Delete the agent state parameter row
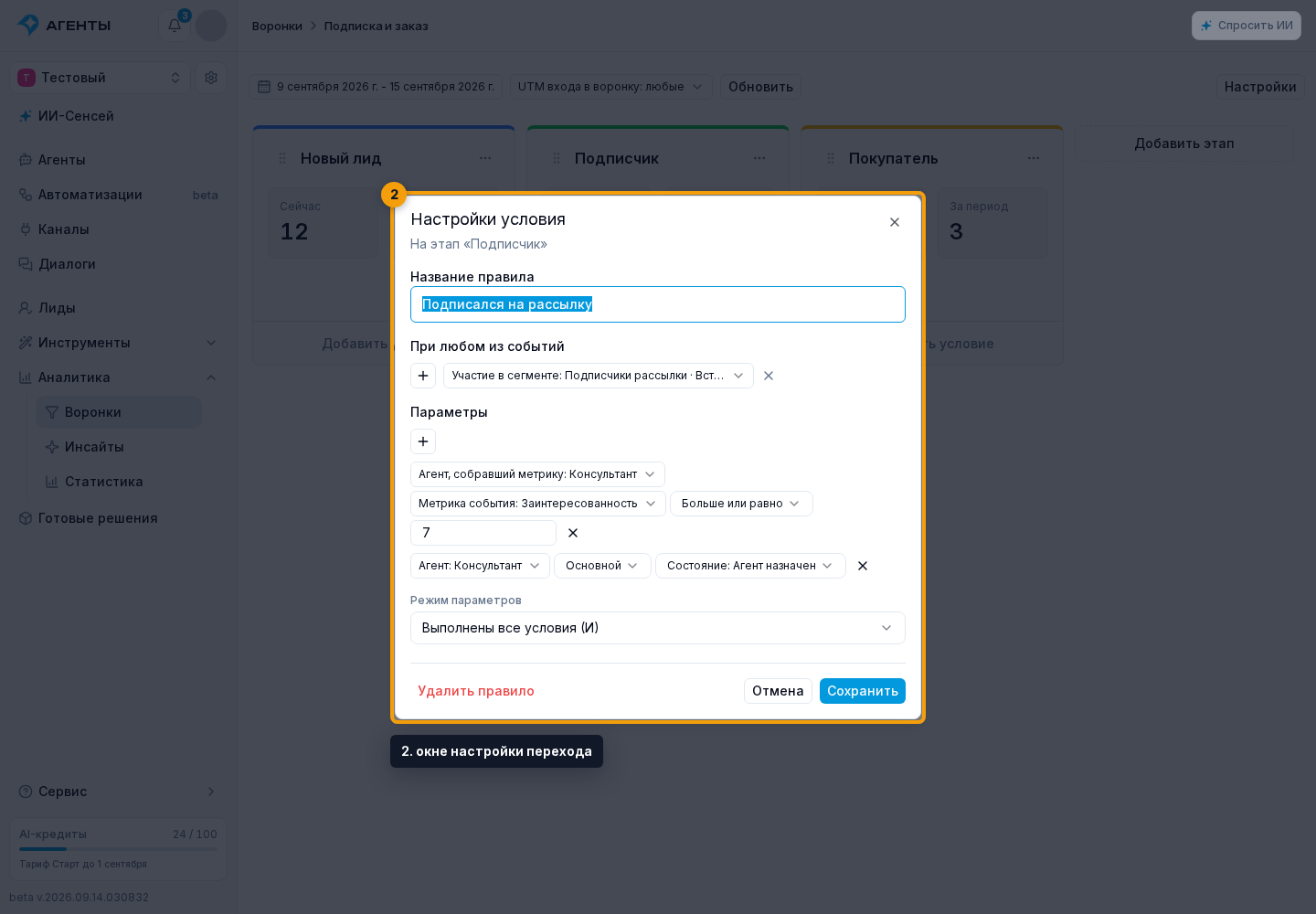 coord(863,566)
